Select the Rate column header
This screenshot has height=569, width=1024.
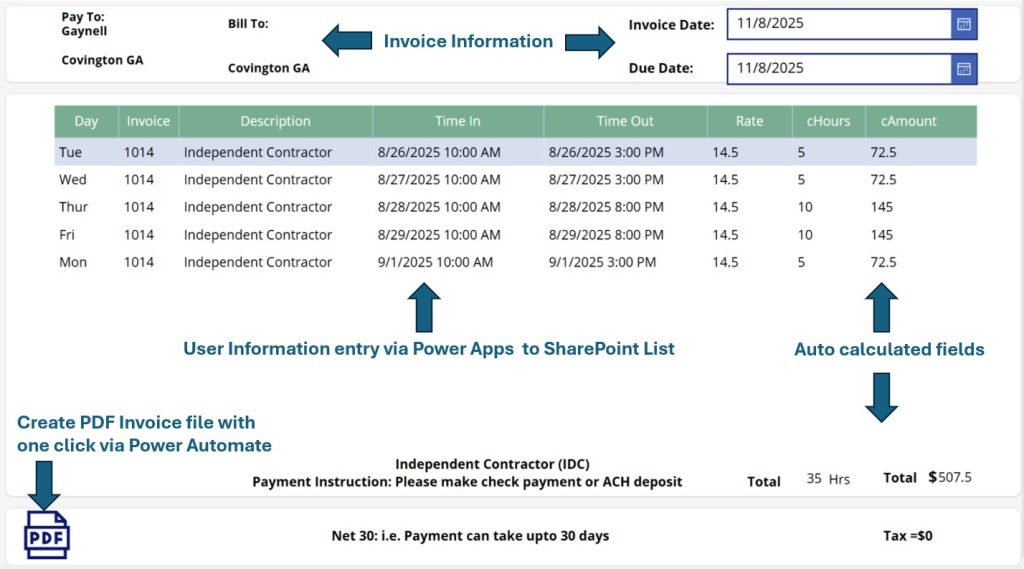(750, 122)
